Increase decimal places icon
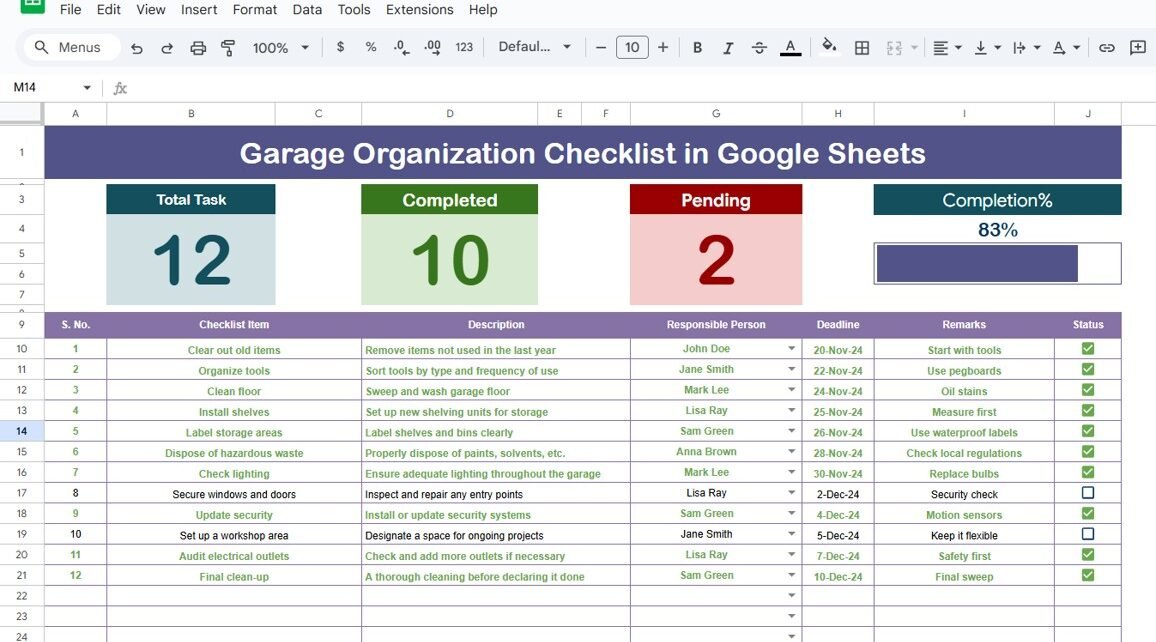Viewport: 1156px width, 642px height. tap(433, 48)
